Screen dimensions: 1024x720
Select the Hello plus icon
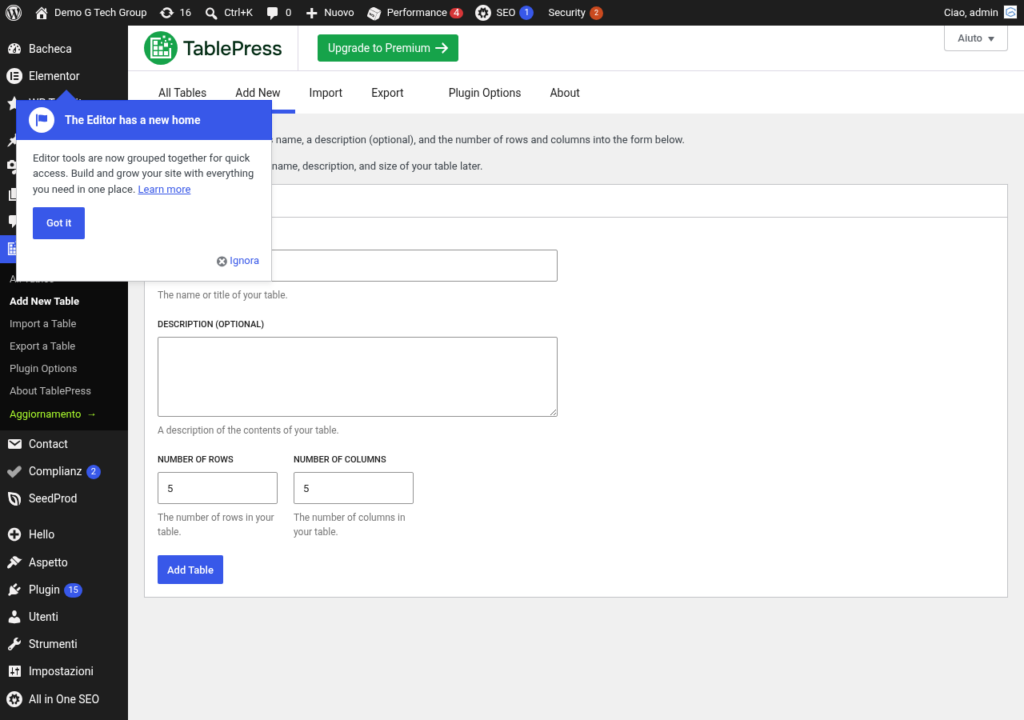pos(14,534)
